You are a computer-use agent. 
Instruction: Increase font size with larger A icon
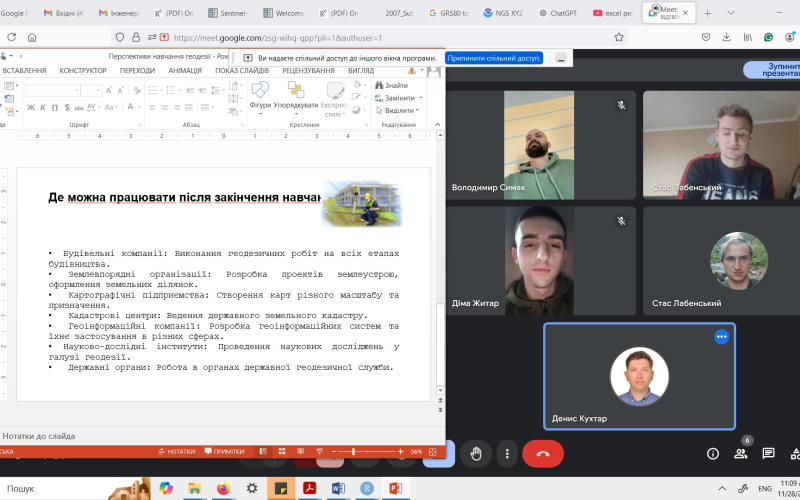tap(109, 90)
